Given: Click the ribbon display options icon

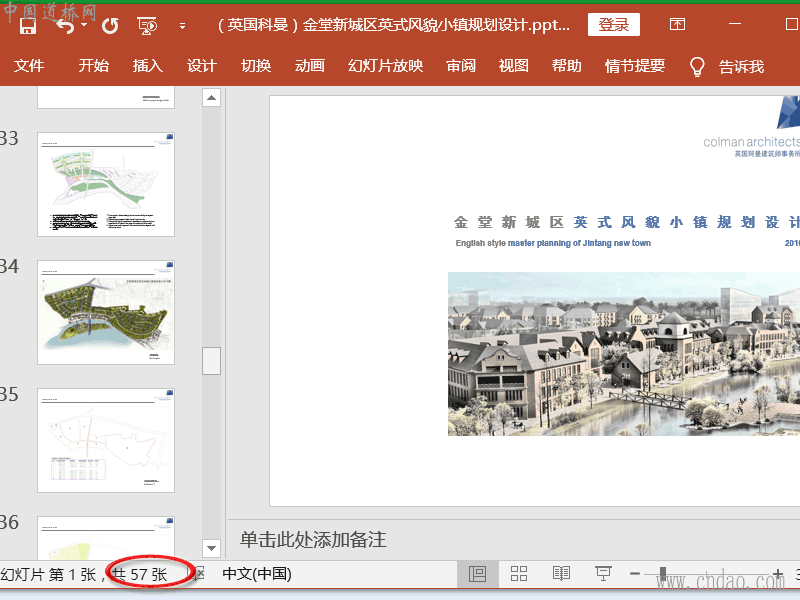Looking at the screenshot, I should click(677, 25).
